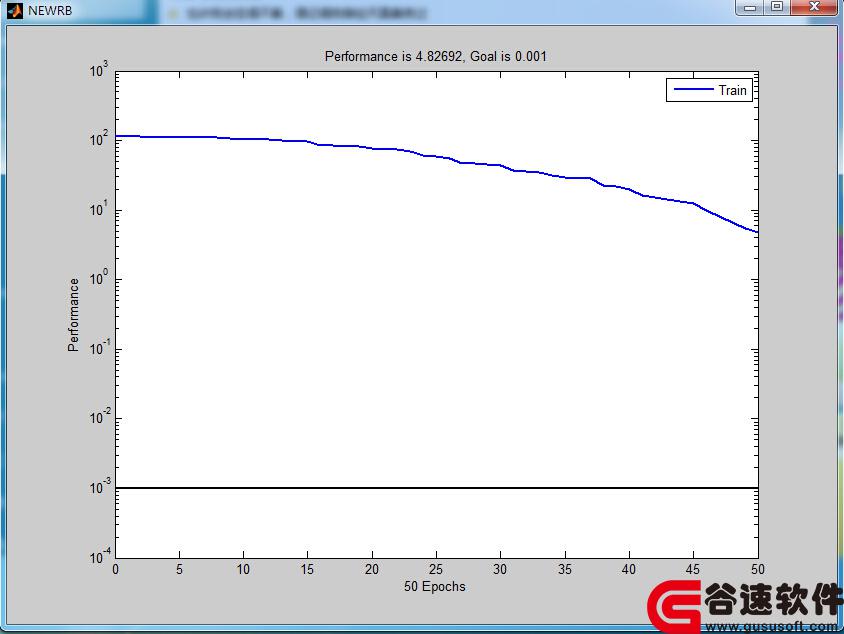Click the plot title 'Performance is 4.82692, Goal is 0.001'
844x634 pixels.
coord(435,57)
